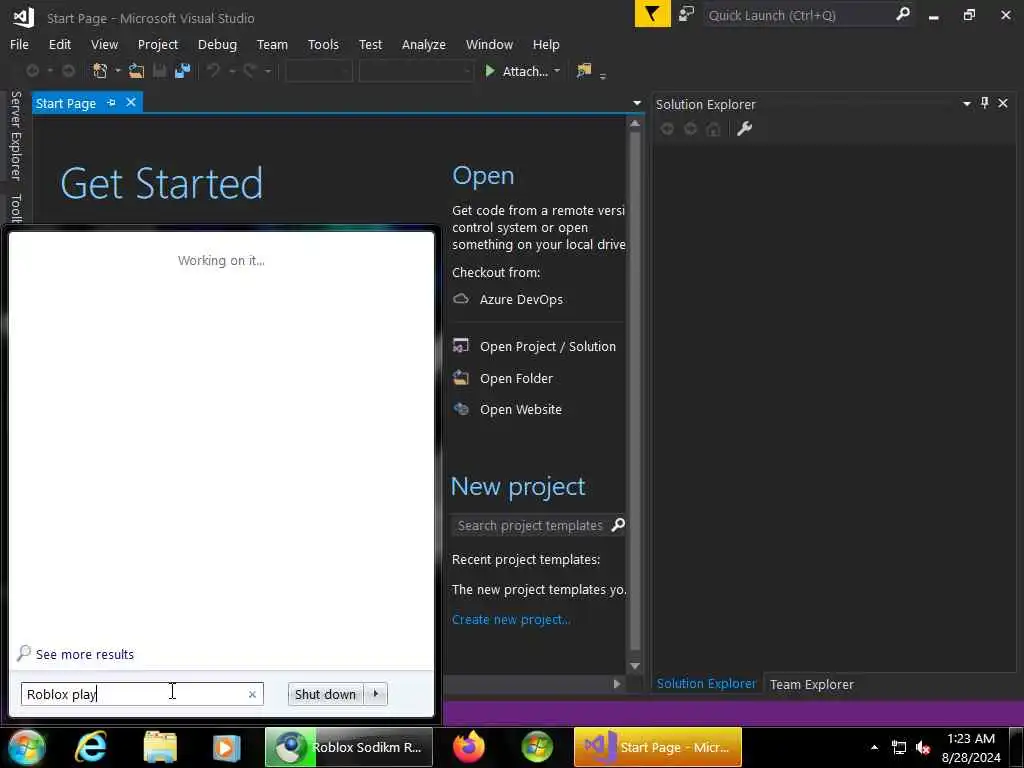Open the Undo history dropdown arrow

232,71
